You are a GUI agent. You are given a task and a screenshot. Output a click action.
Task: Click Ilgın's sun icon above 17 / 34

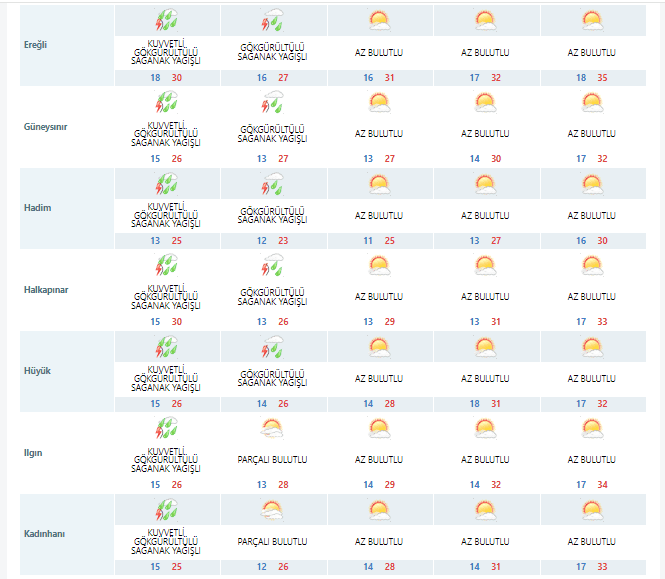tap(592, 428)
